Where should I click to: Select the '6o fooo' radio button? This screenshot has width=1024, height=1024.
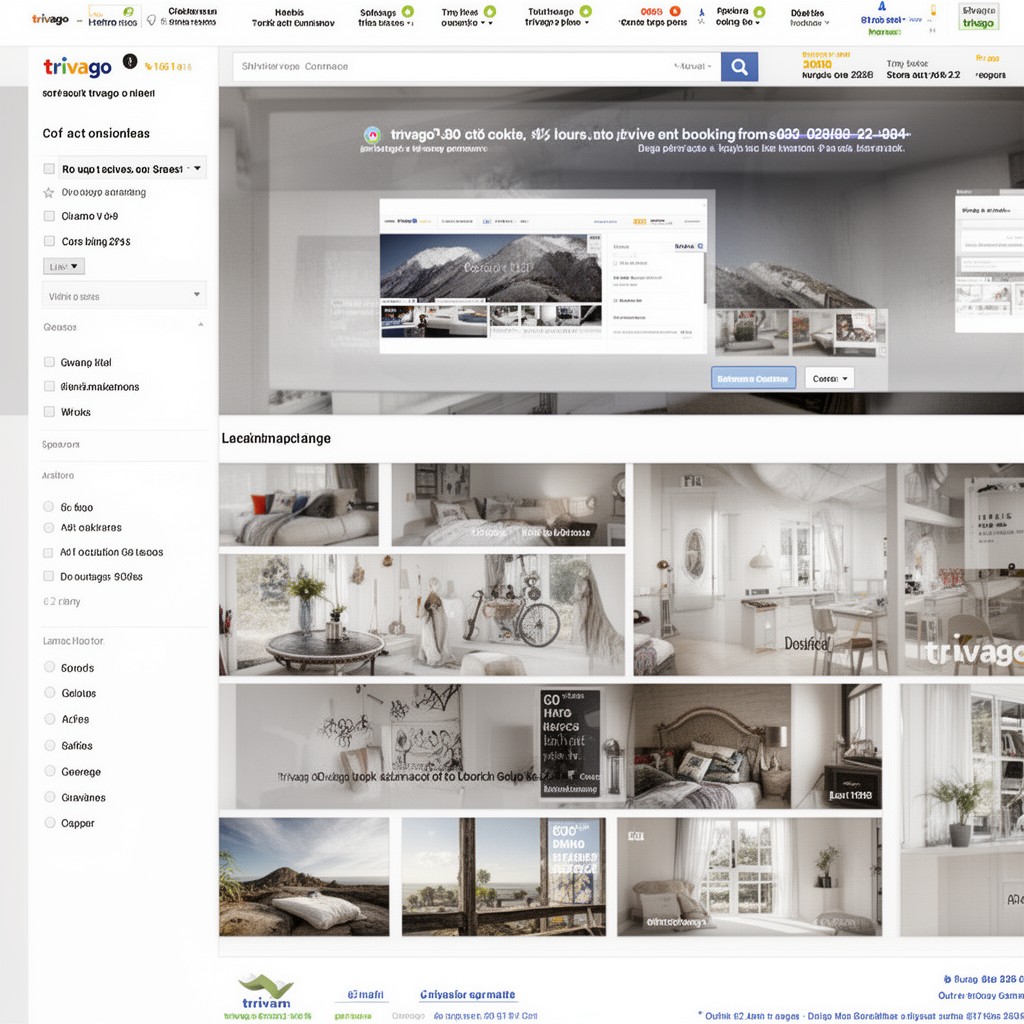[48, 507]
